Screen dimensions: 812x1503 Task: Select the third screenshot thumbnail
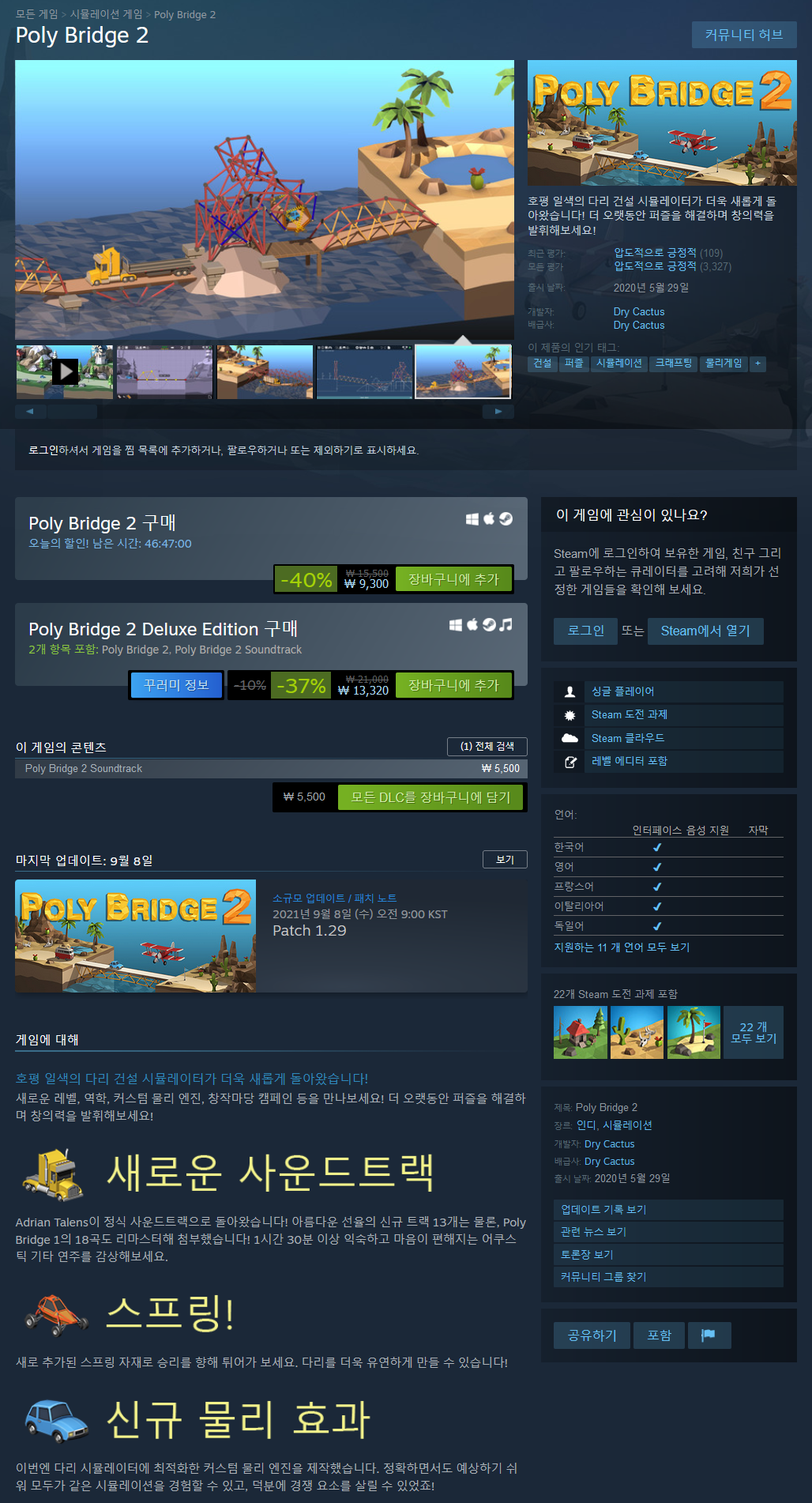pos(265,371)
